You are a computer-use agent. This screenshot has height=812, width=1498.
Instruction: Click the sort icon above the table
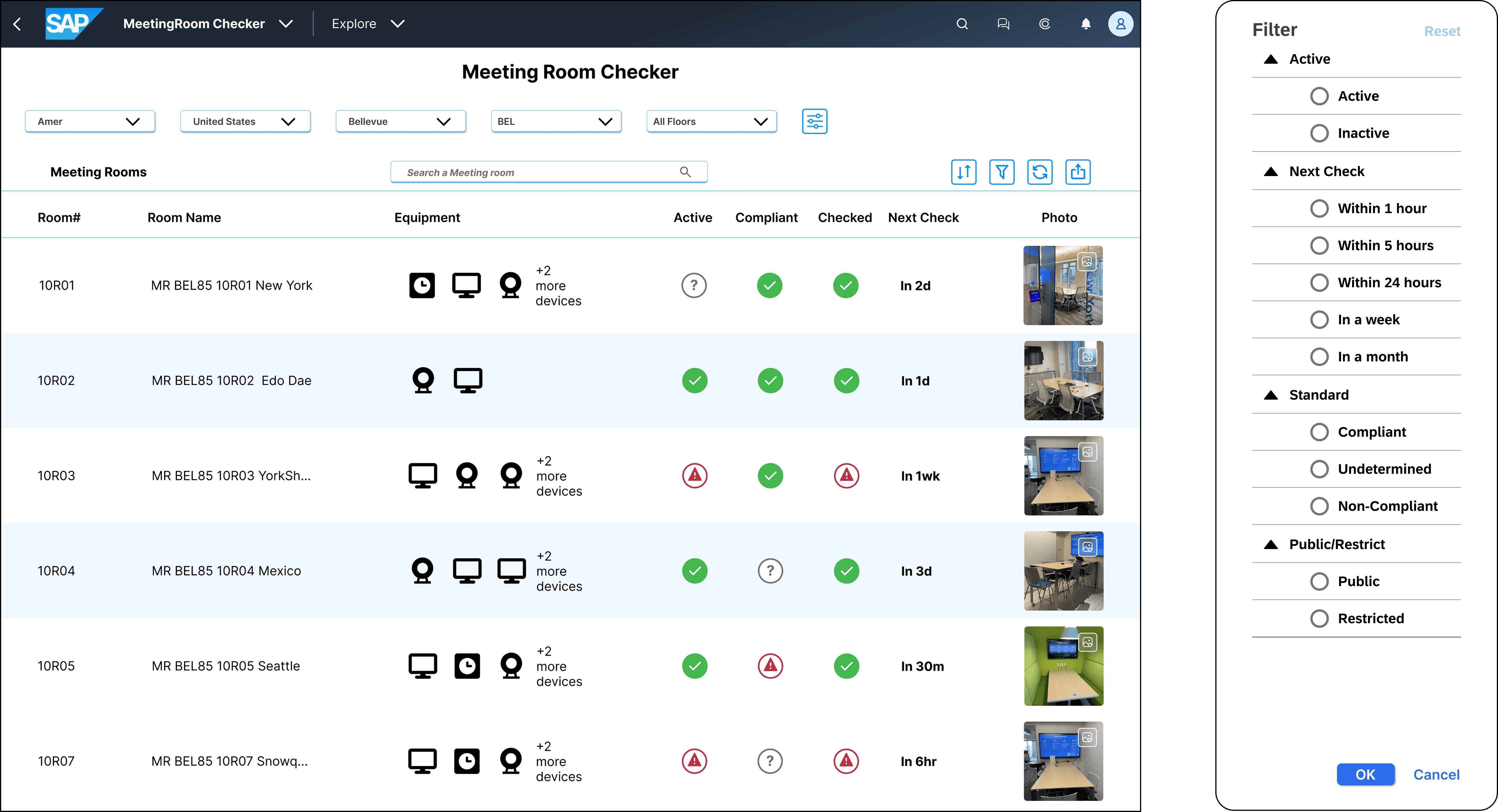964,172
